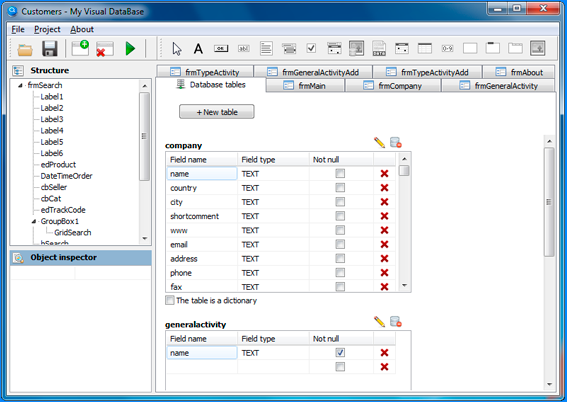
Task: Open project with the folder icon
Action: (x=25, y=49)
